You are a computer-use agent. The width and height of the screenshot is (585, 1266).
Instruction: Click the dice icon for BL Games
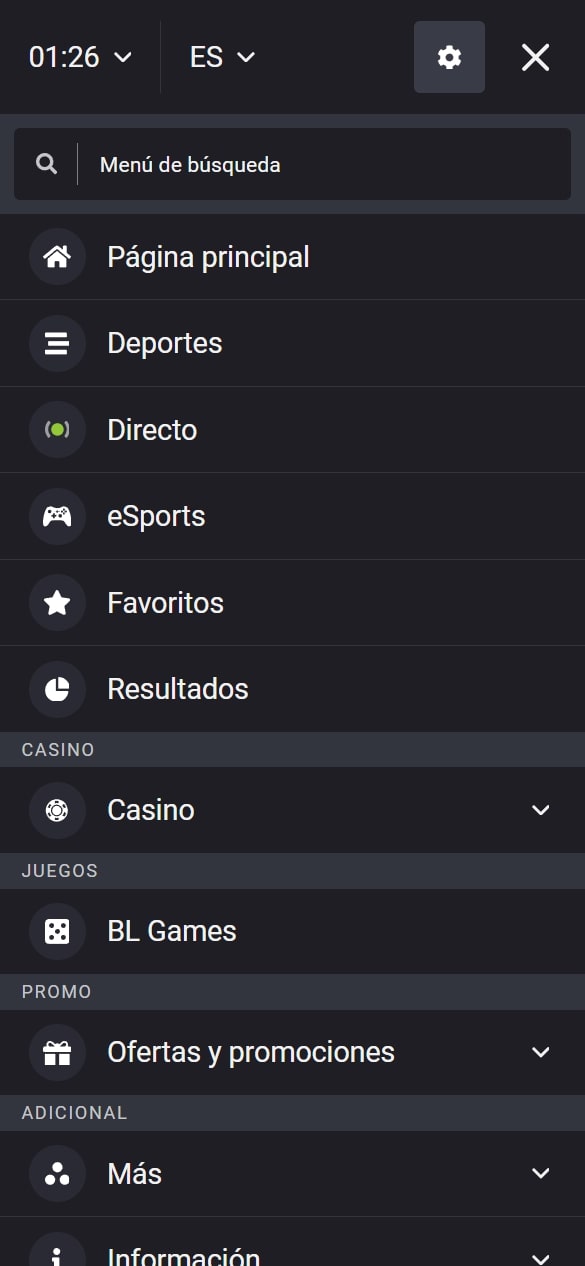tap(57, 931)
